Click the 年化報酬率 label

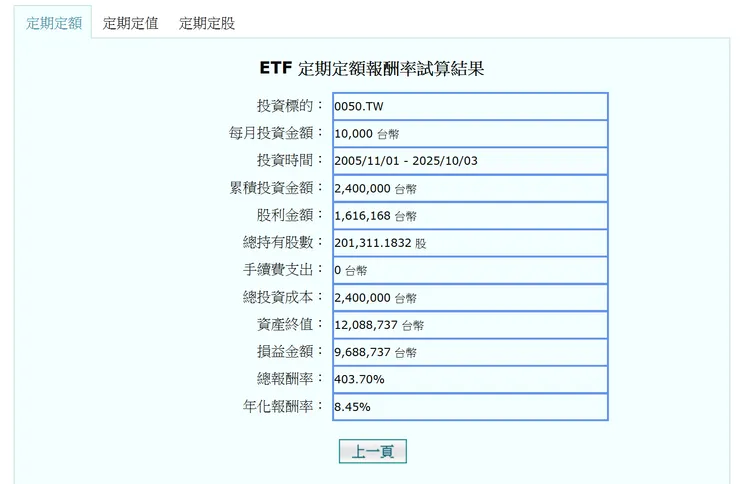283,406
